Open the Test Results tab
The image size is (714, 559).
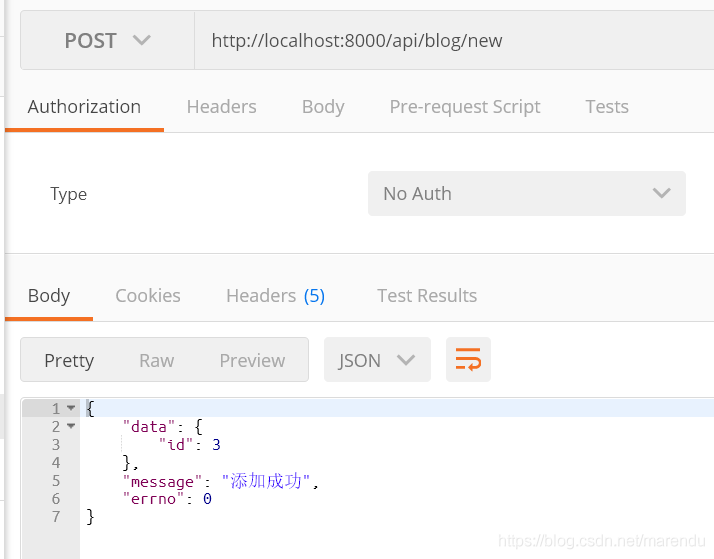(x=427, y=296)
